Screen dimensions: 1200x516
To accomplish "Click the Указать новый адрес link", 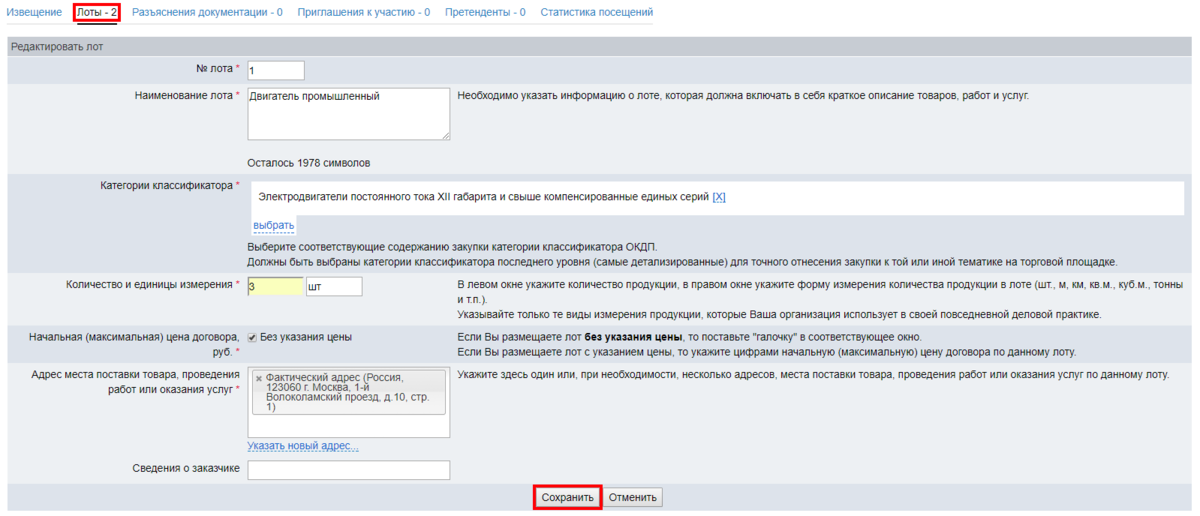I will point(303,446).
